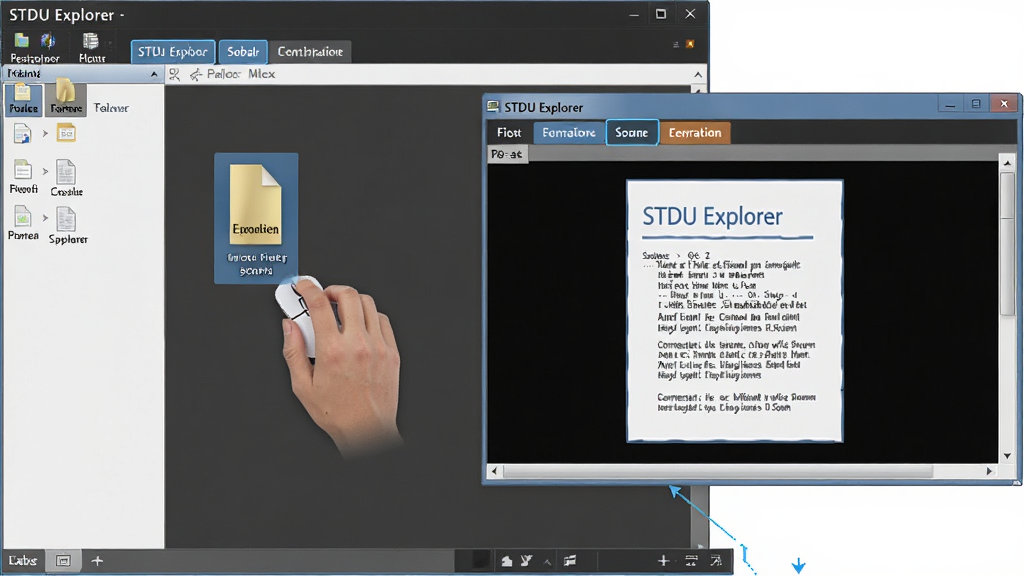The height and width of the screenshot is (576, 1024).
Task: Click the app icon in second STDU Explorer title bar
Action: pyautogui.click(x=493, y=106)
